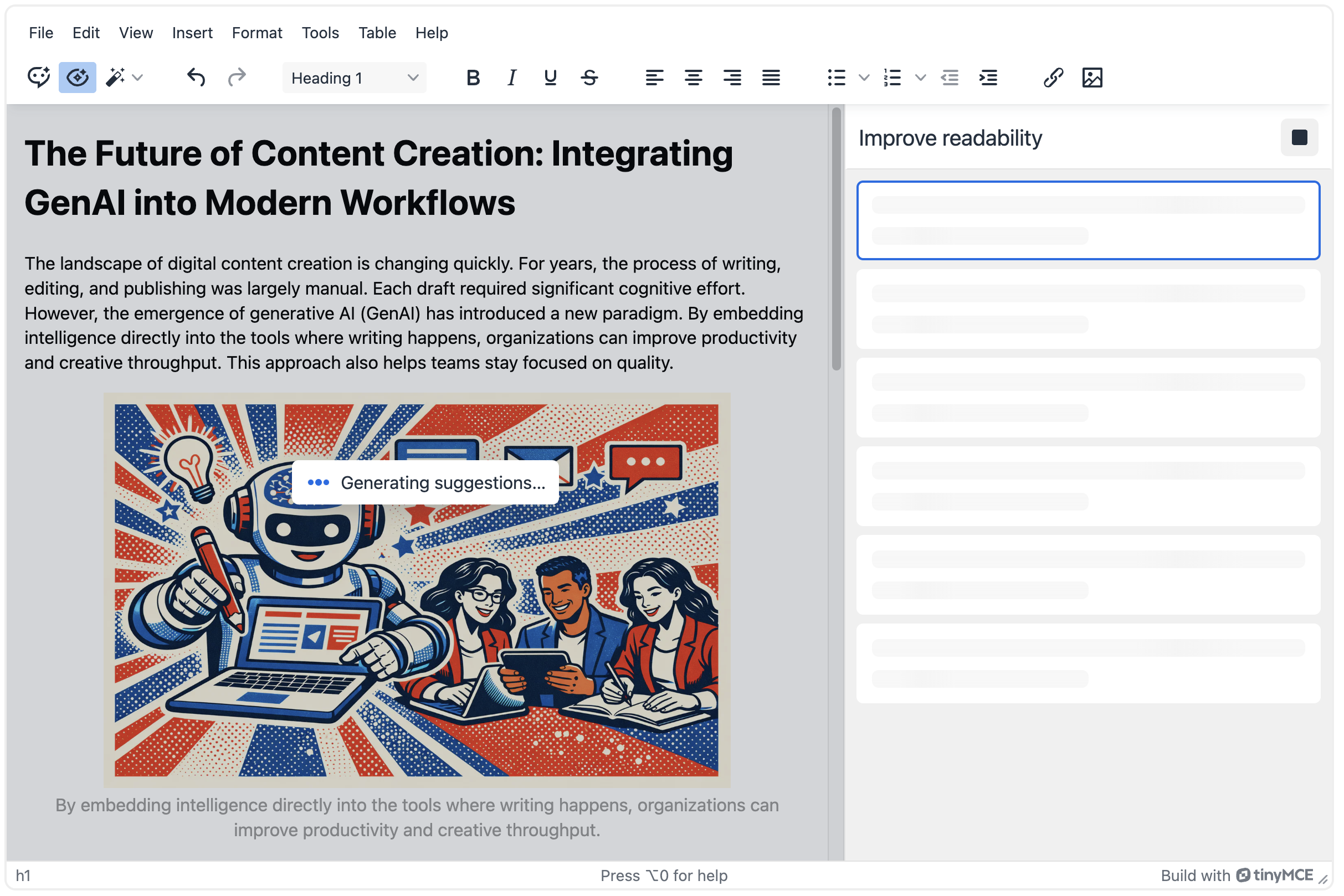
Task: Select the AI assistant chat icon
Action: click(x=38, y=78)
